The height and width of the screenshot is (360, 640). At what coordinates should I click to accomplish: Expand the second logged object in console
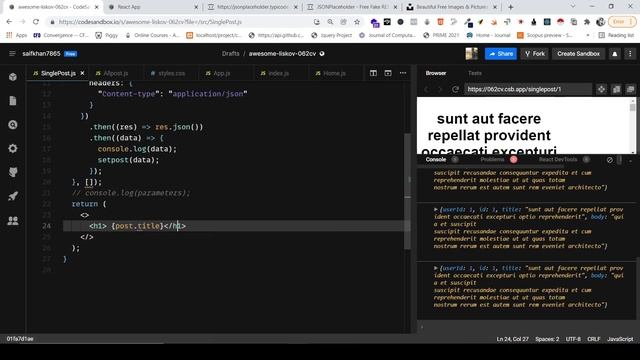pos(436,209)
